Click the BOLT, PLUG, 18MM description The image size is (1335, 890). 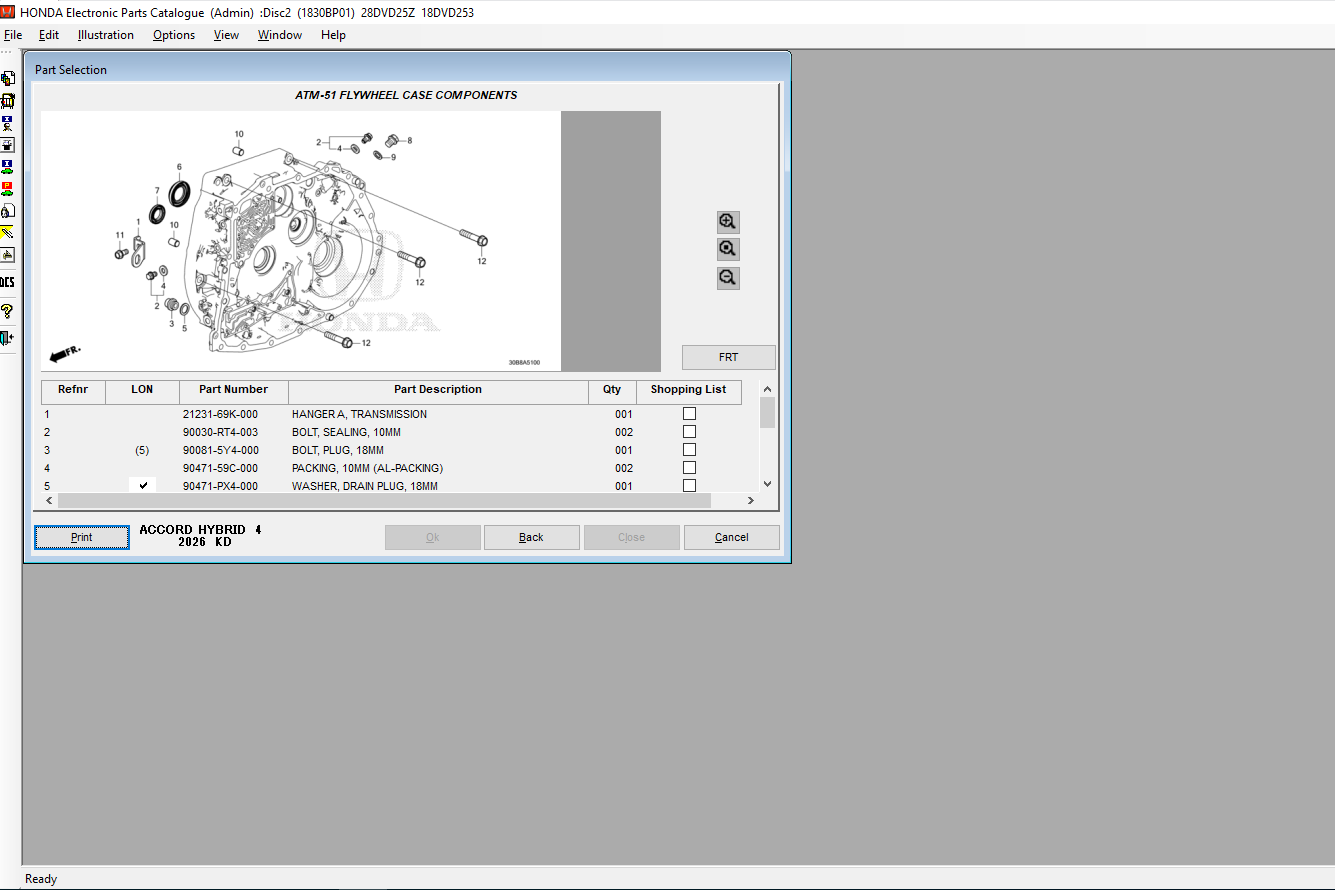click(x=338, y=450)
